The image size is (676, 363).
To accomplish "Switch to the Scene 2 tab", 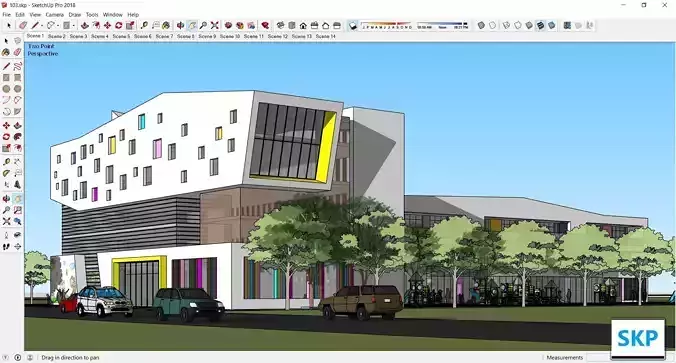I will (x=56, y=36).
